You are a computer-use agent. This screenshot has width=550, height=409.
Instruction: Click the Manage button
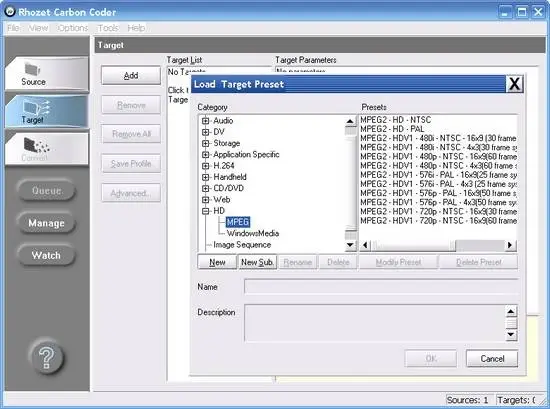pos(46,223)
